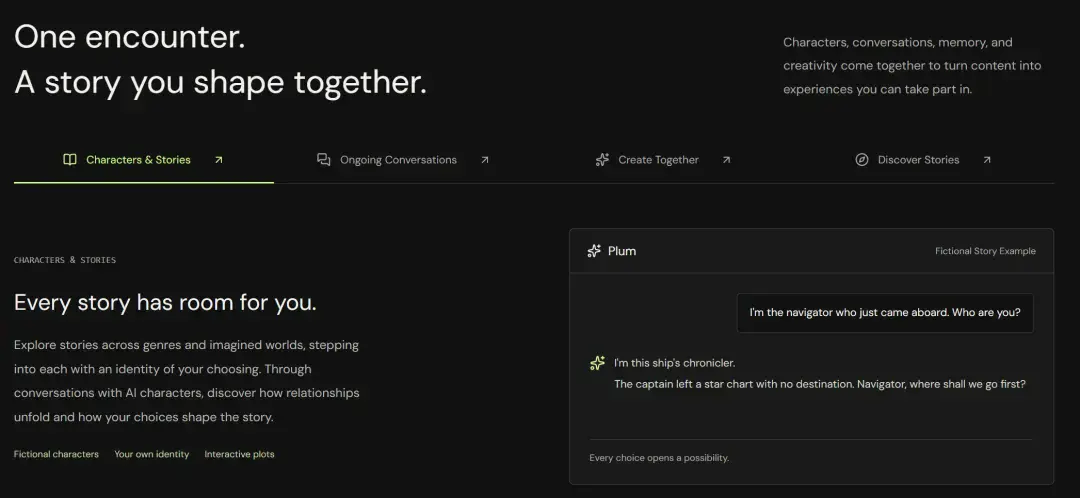Click the arrow icon after Discover Stories
Image resolution: width=1080 pixels, height=498 pixels.
pos(986,160)
